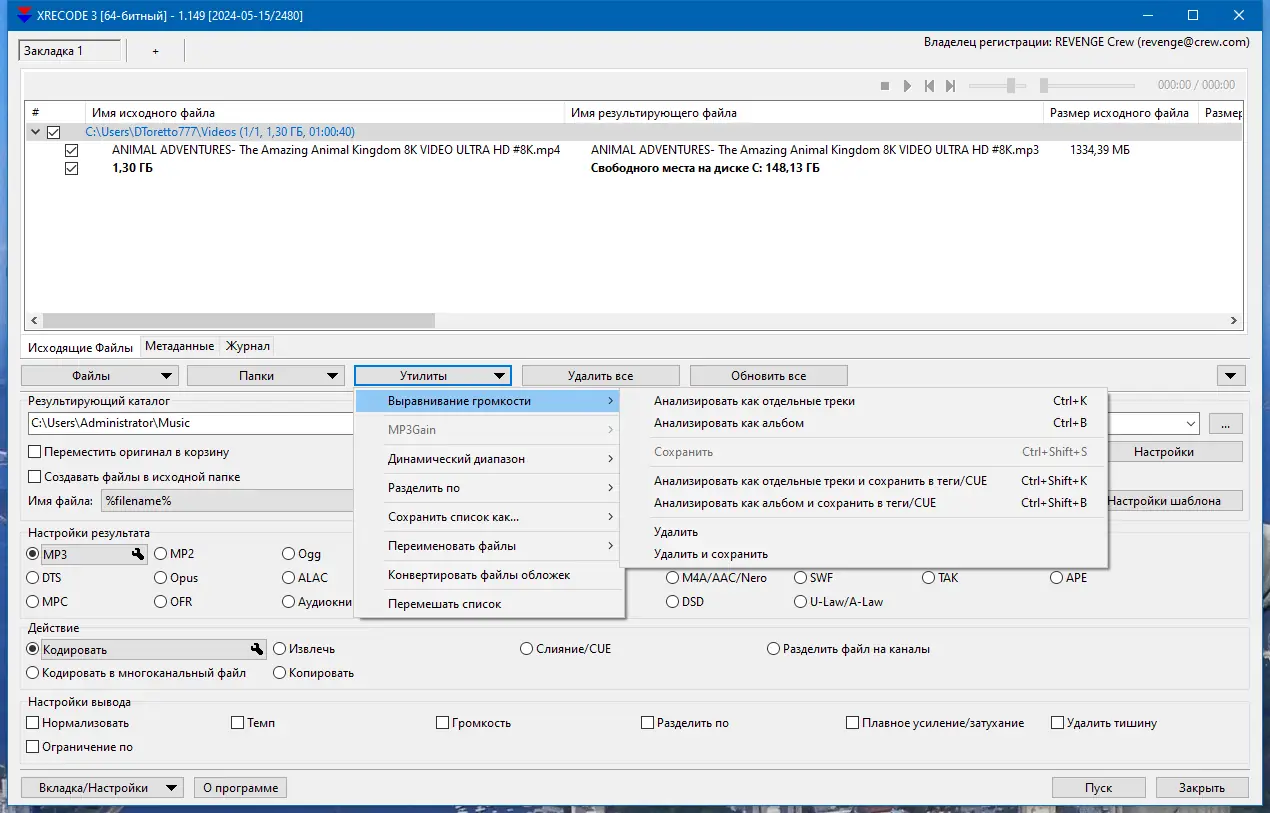Toggle checkbox for the Videos folder group

coord(54,132)
